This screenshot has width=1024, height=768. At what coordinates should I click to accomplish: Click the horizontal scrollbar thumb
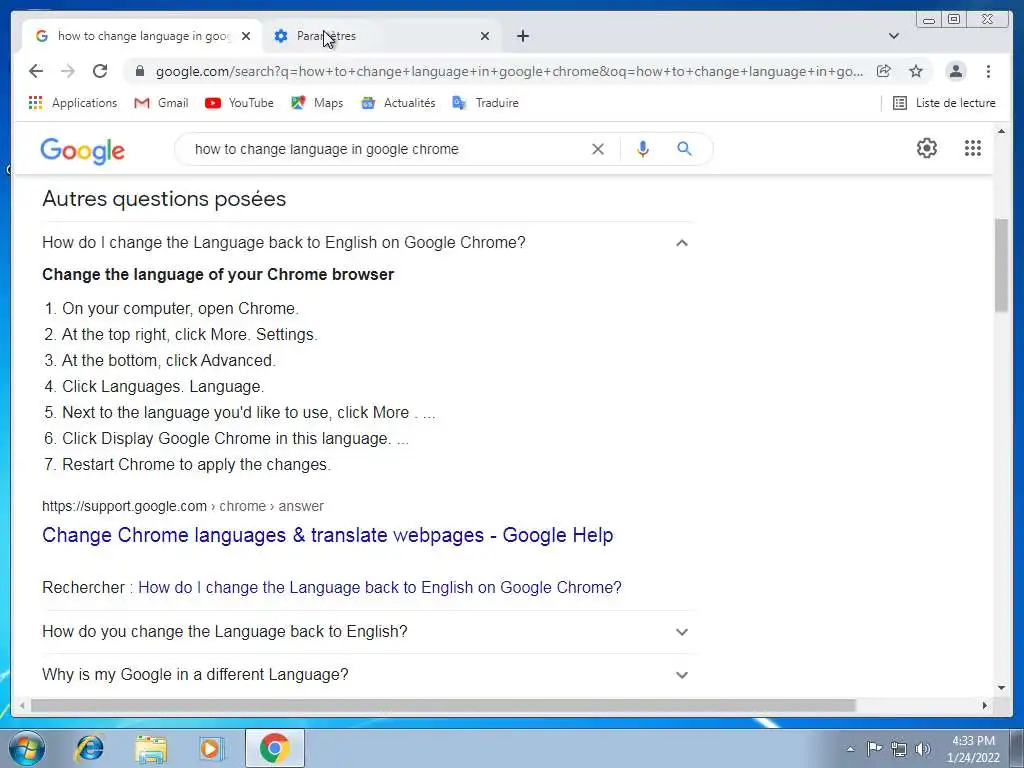pos(443,705)
